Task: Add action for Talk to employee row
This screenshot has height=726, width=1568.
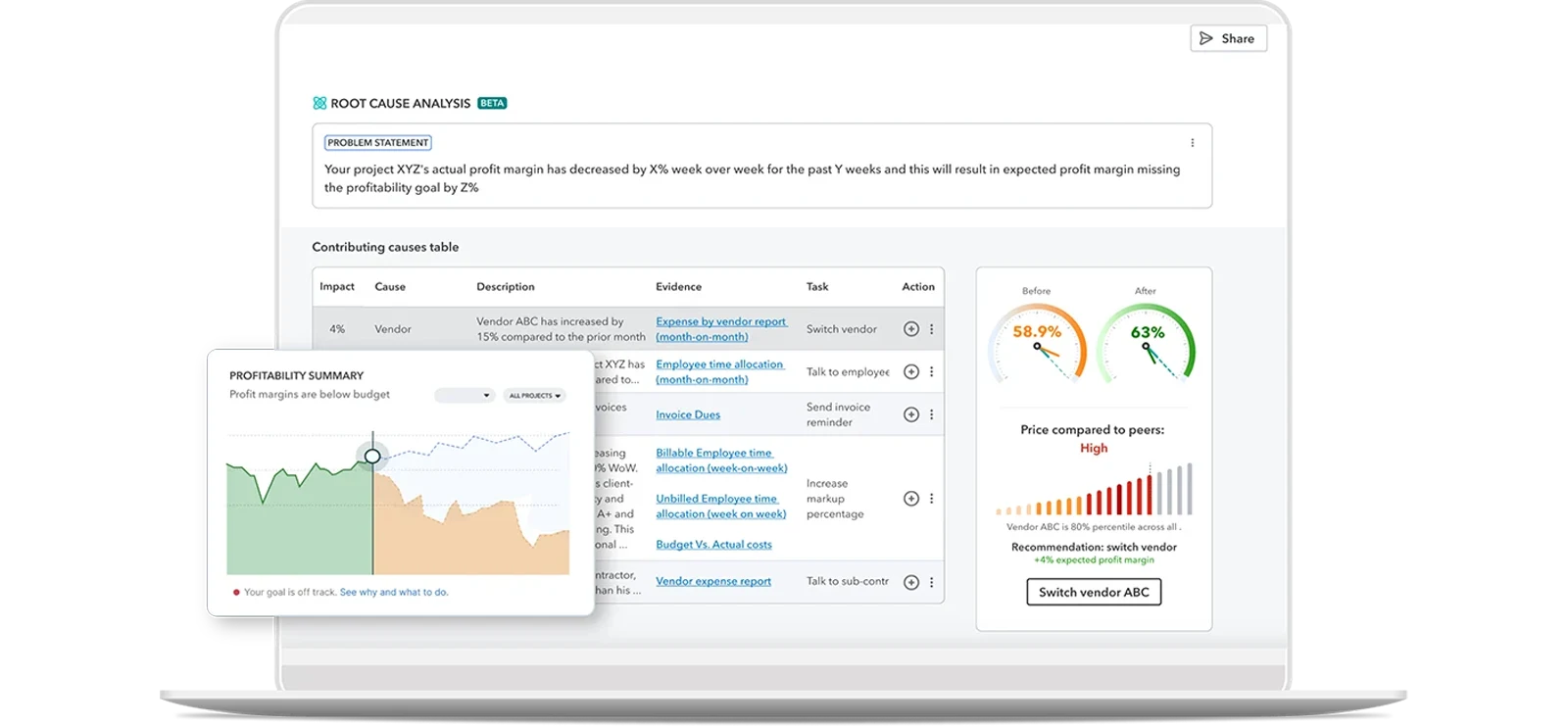Action: click(911, 372)
